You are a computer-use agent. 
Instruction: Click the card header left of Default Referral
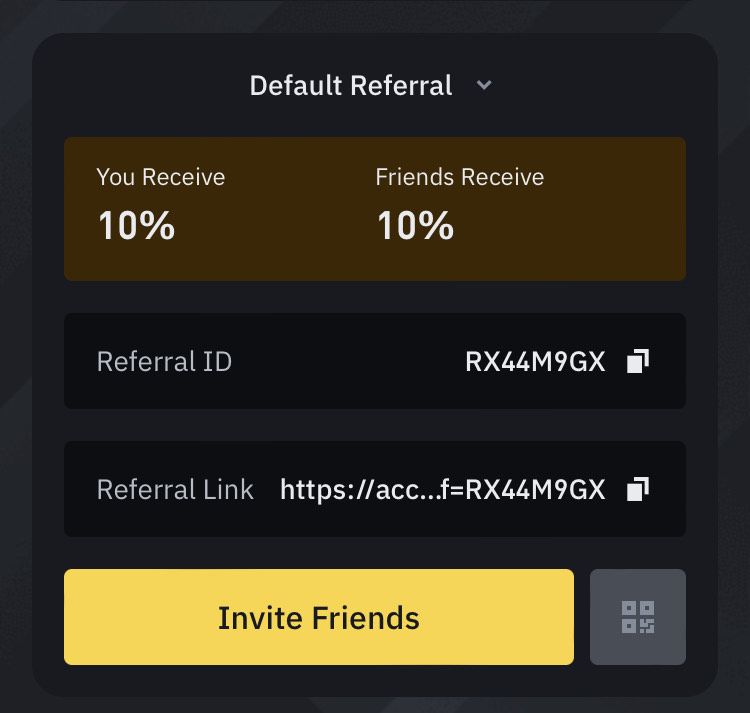tap(140, 86)
